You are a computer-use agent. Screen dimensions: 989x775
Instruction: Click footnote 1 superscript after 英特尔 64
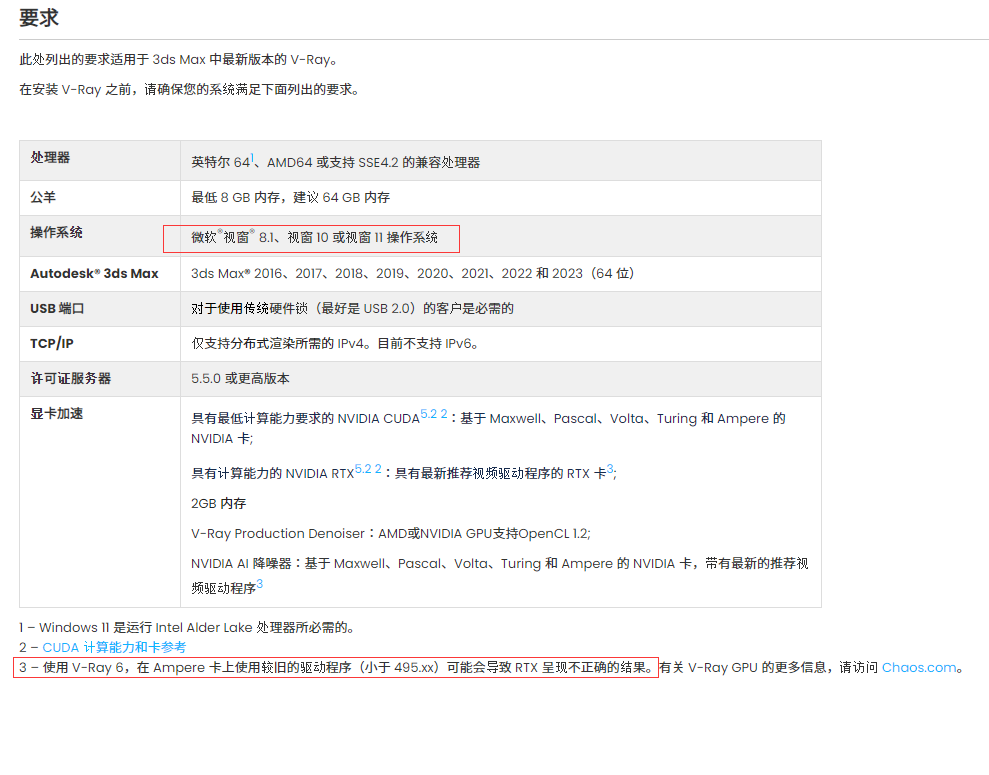pos(252,158)
